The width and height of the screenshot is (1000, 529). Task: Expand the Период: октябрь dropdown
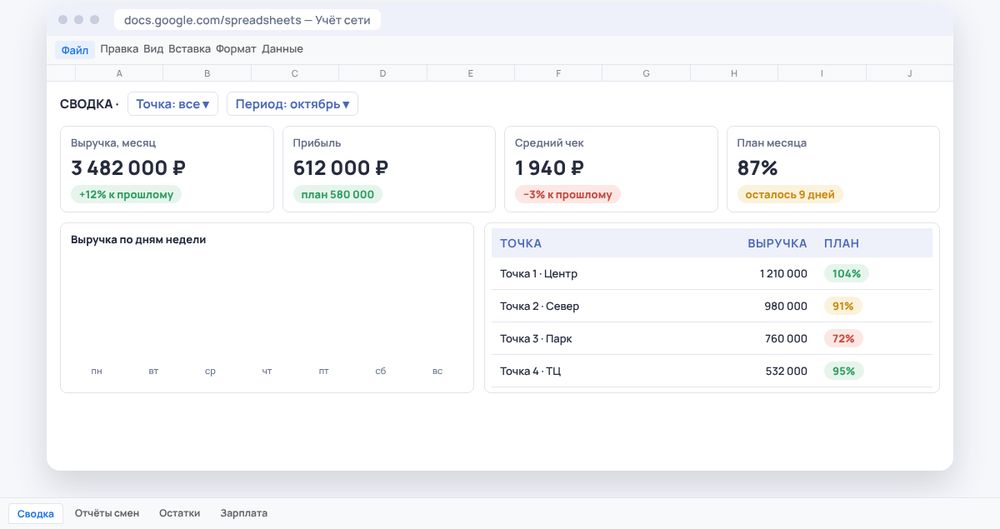292,104
